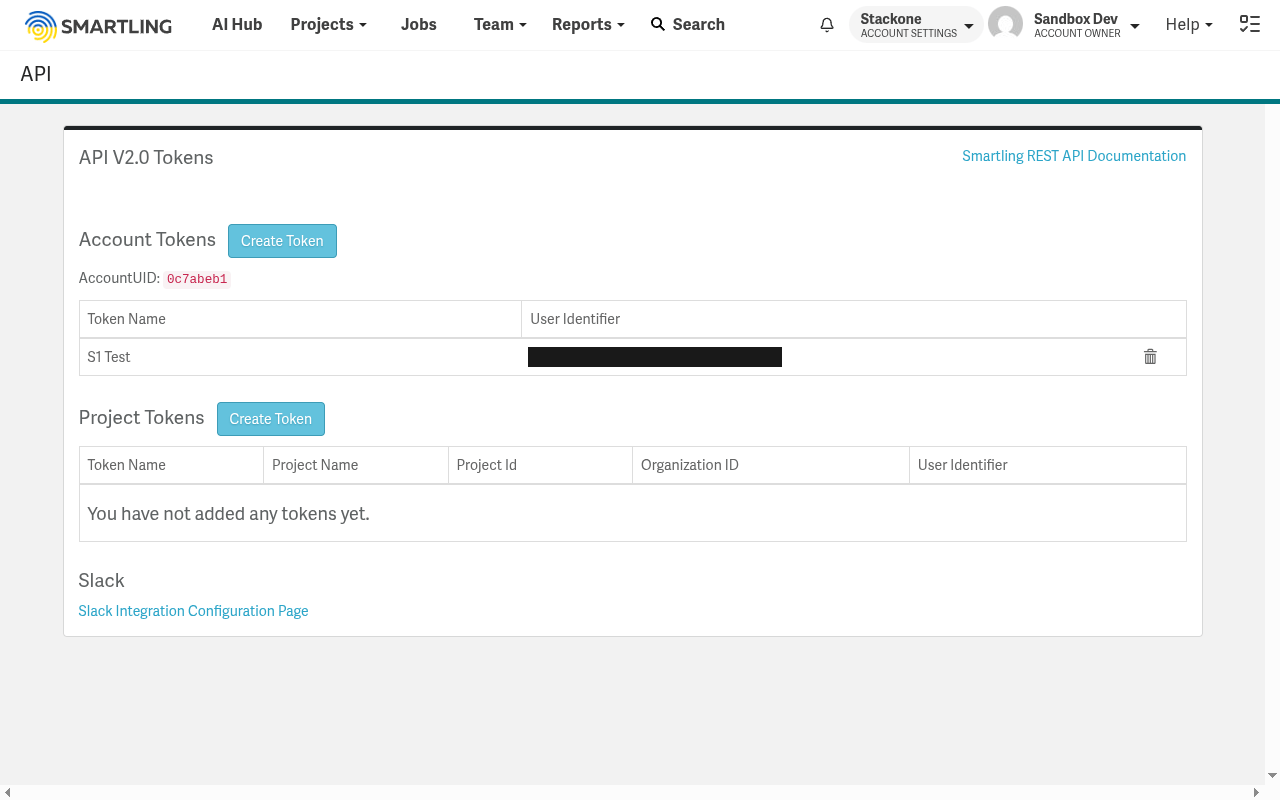
Task: Open the checklist icon at top right
Action: 1249,25
